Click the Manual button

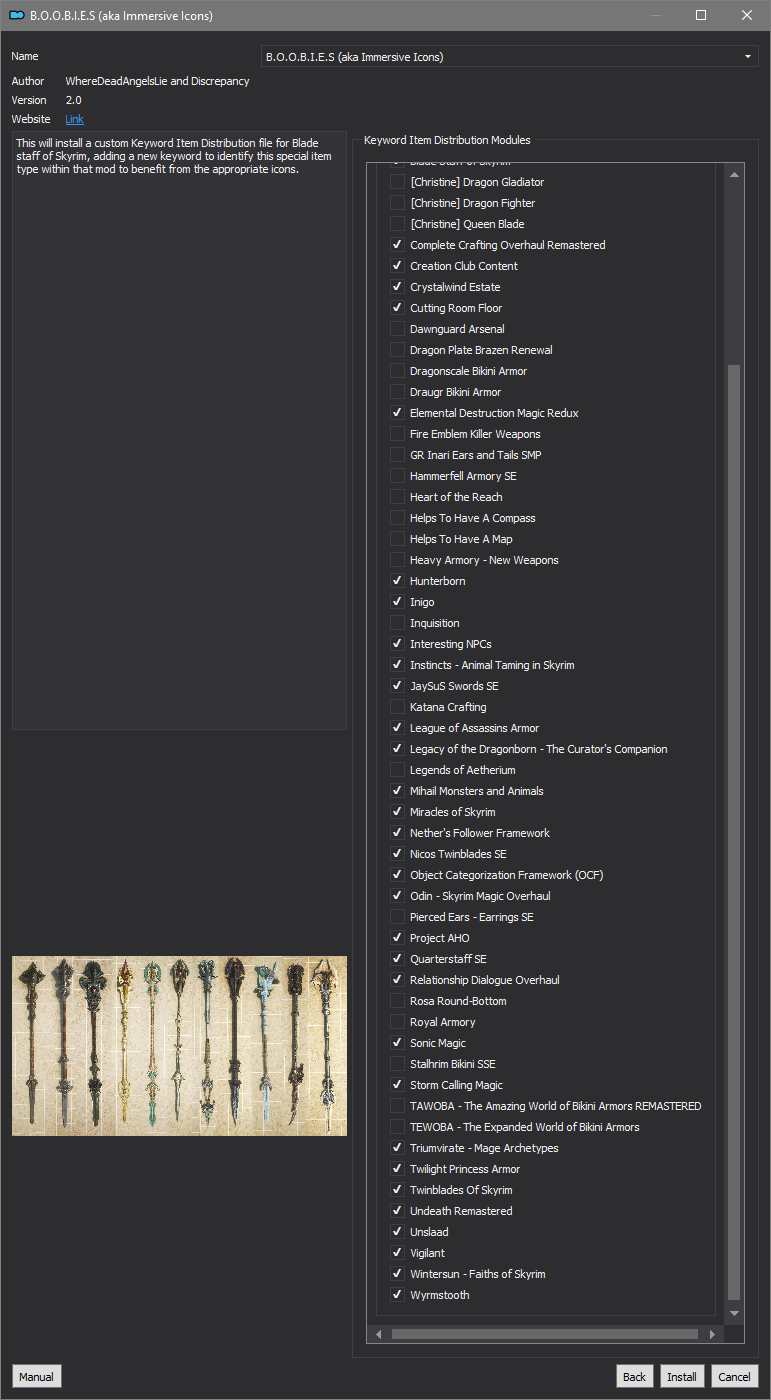tap(36, 1376)
